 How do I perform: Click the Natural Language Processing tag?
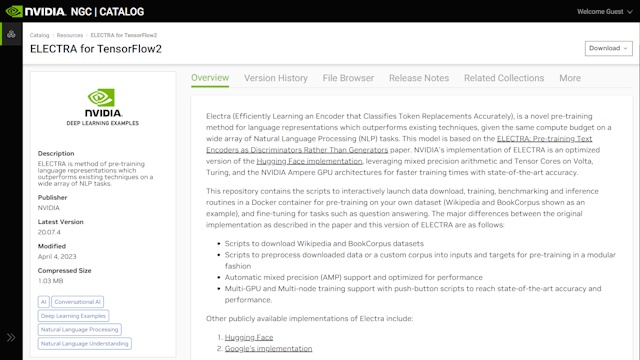80,329
